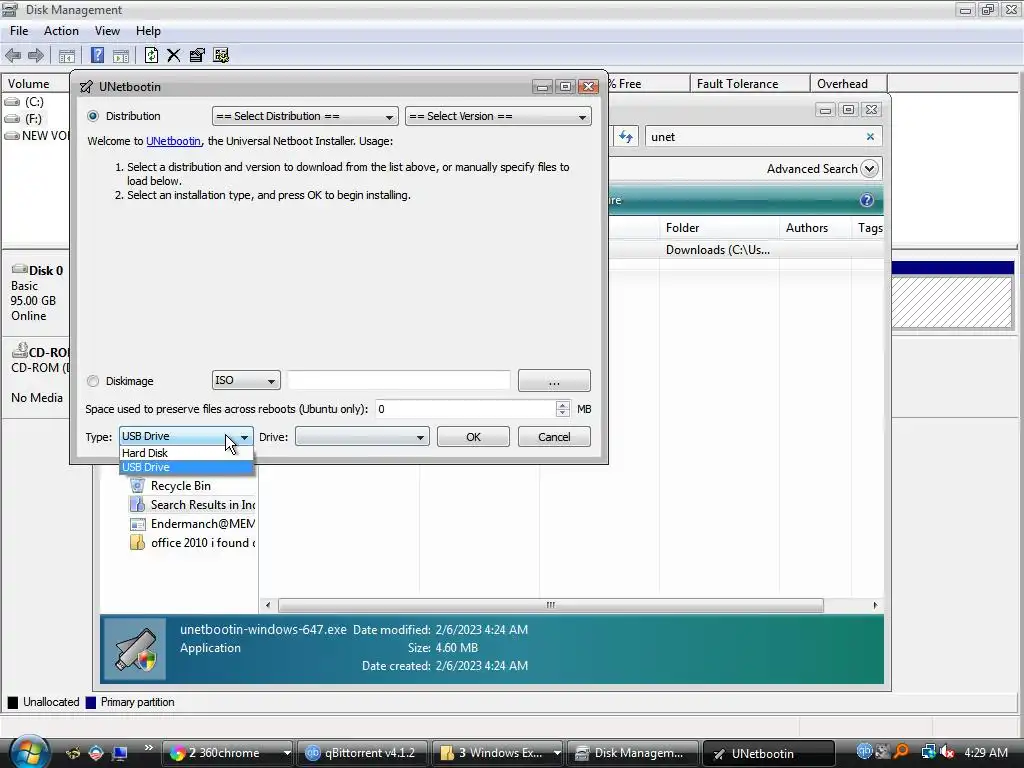This screenshot has width=1024, height=768.
Task: Click the browse '...' button for disk image
Action: 554,381
